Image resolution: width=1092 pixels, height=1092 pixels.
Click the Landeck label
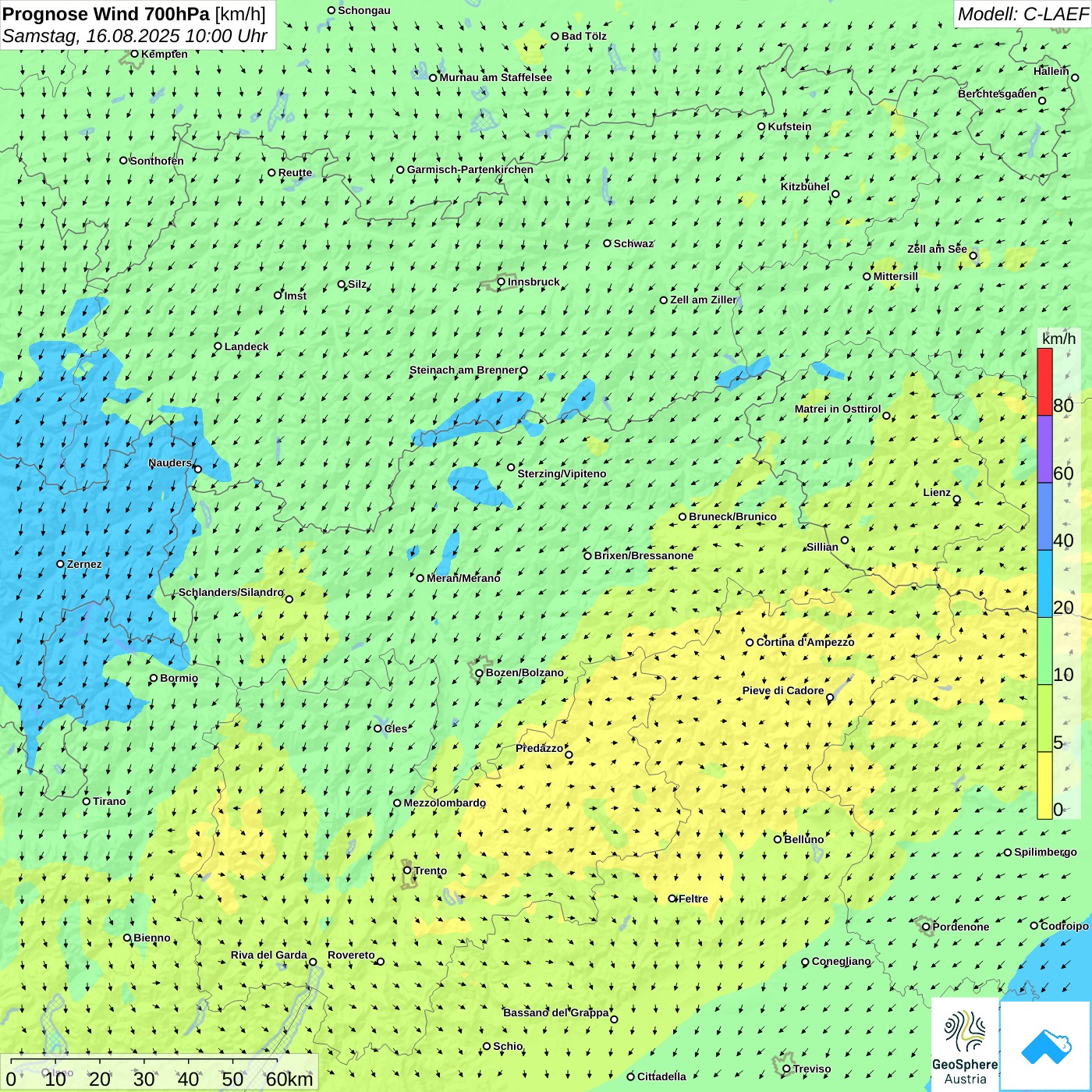(x=246, y=346)
